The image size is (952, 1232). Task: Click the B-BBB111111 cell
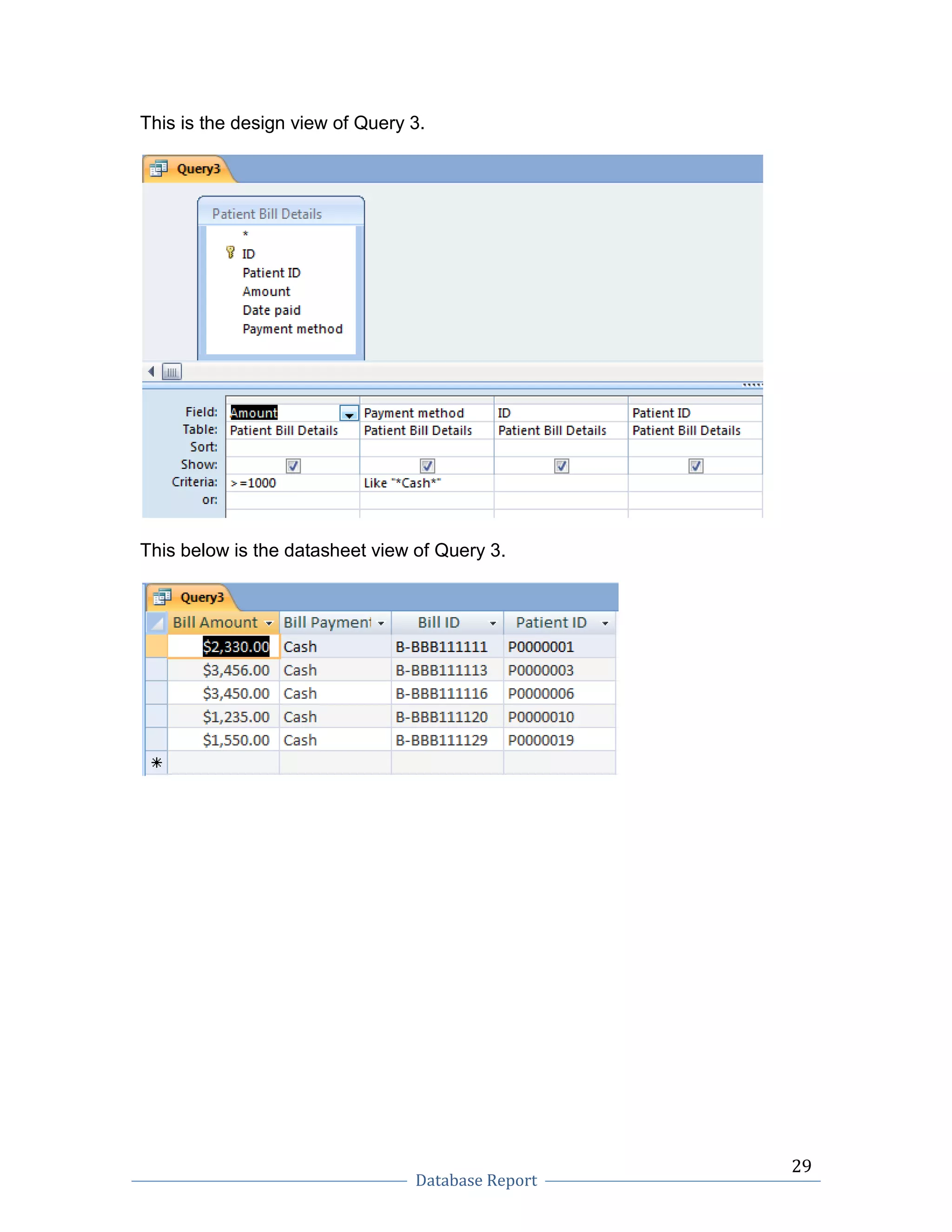(447, 647)
